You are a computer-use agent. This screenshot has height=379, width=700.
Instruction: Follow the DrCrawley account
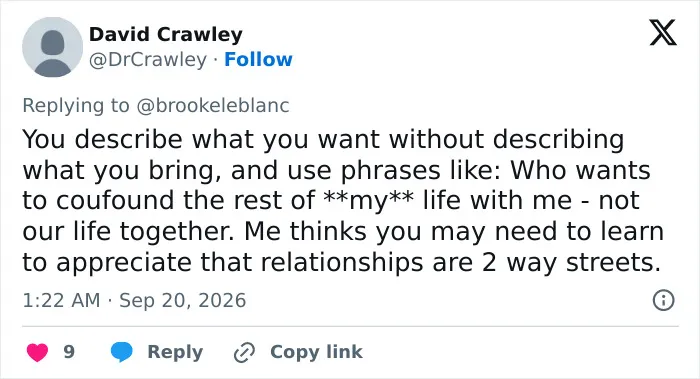pyautogui.click(x=258, y=59)
